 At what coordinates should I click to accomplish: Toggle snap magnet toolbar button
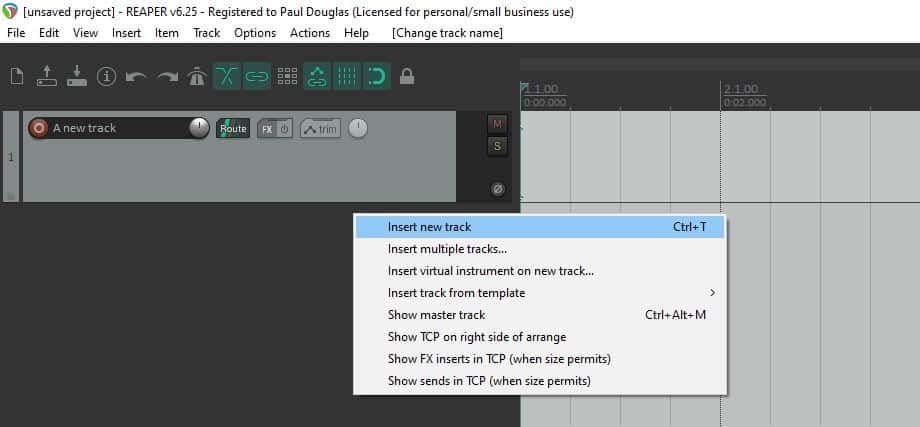point(377,76)
